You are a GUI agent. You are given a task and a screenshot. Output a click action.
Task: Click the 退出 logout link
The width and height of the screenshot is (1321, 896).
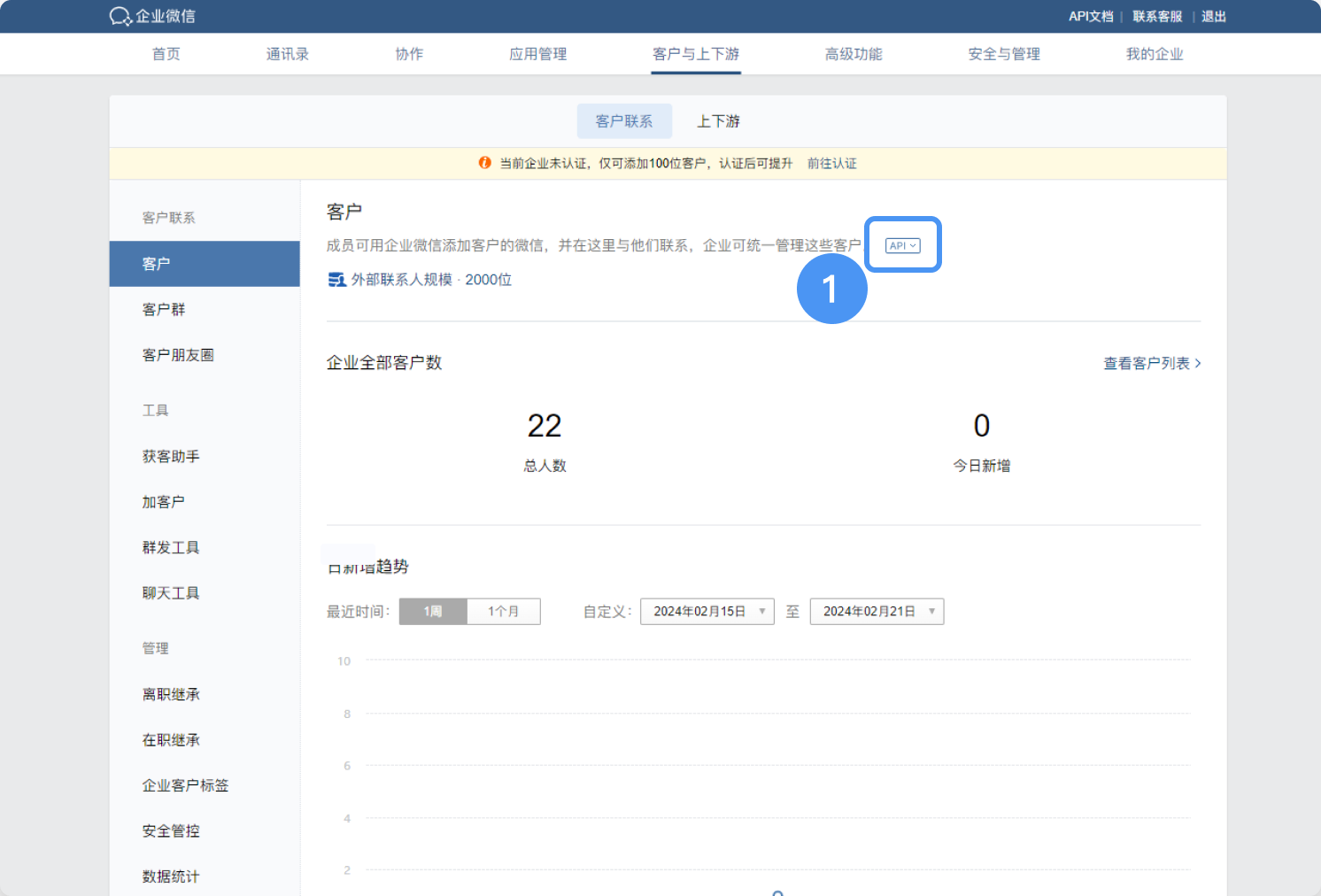pos(1214,17)
